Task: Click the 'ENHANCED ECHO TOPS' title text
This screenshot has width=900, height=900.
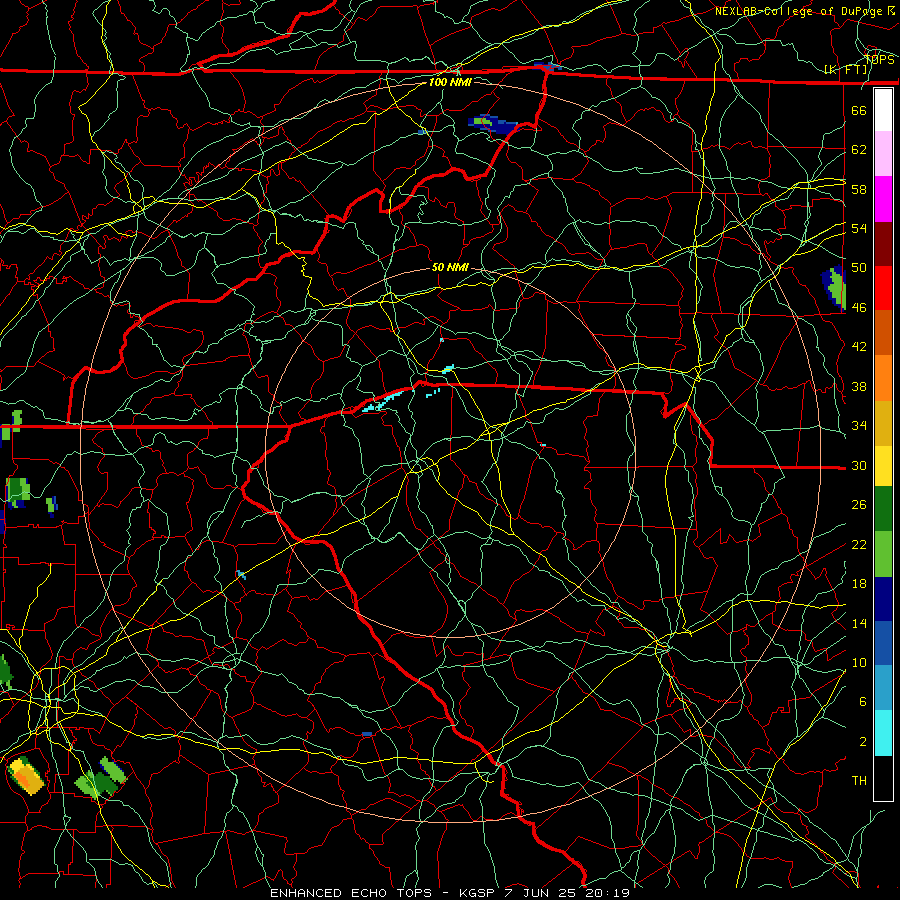Action: [351, 893]
